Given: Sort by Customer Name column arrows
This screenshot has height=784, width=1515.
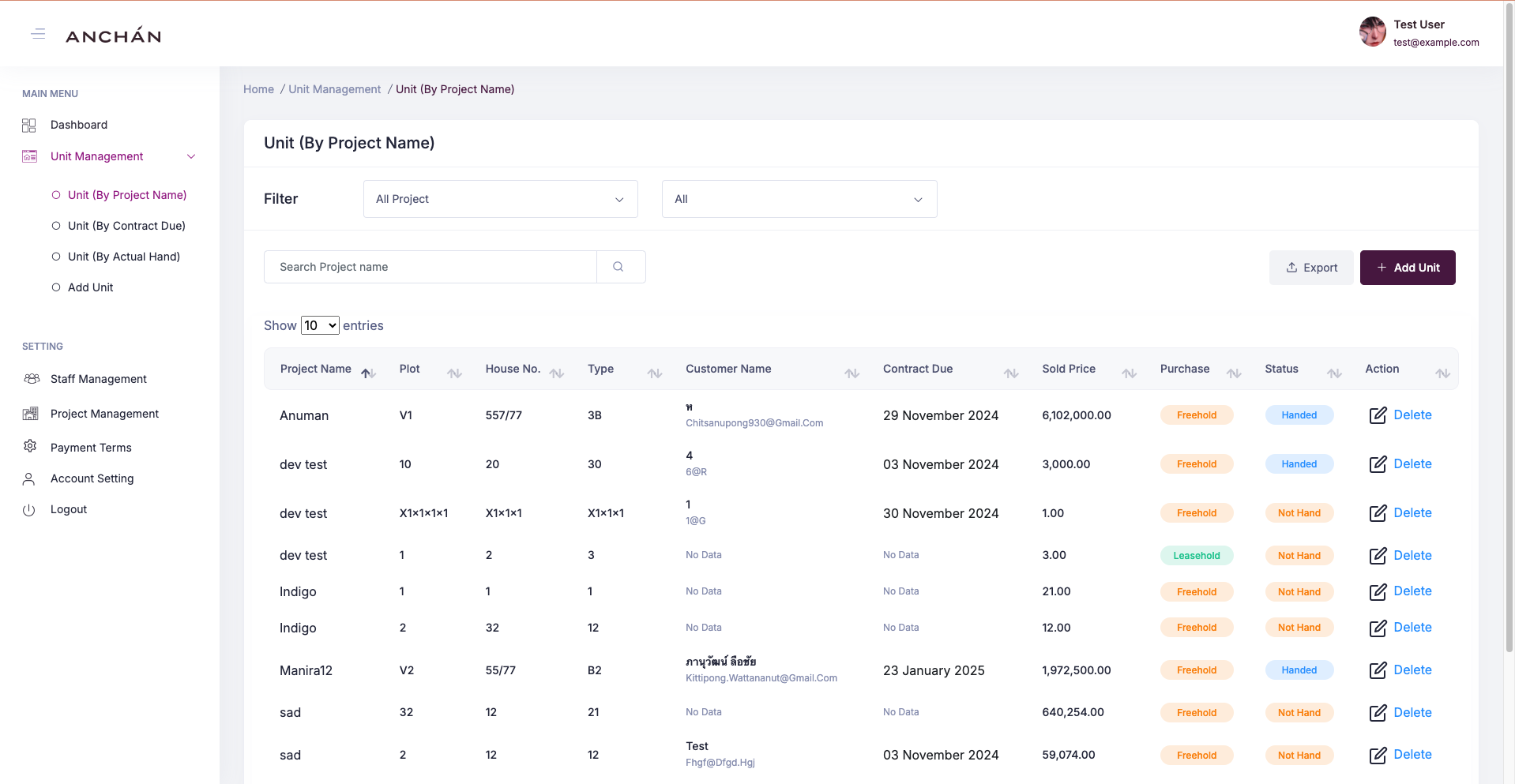Looking at the screenshot, I should pyautogui.click(x=851, y=373).
